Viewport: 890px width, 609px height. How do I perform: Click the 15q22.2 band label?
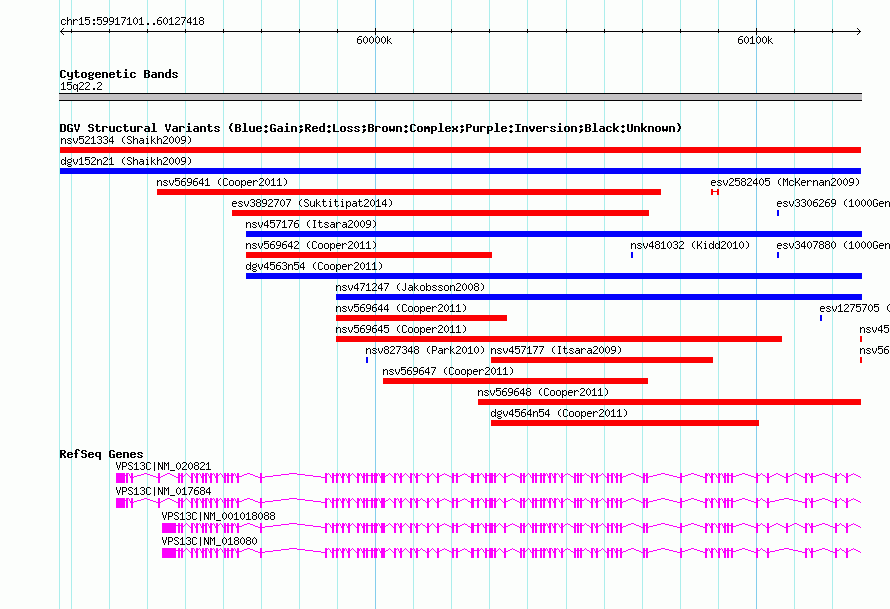(x=81, y=86)
